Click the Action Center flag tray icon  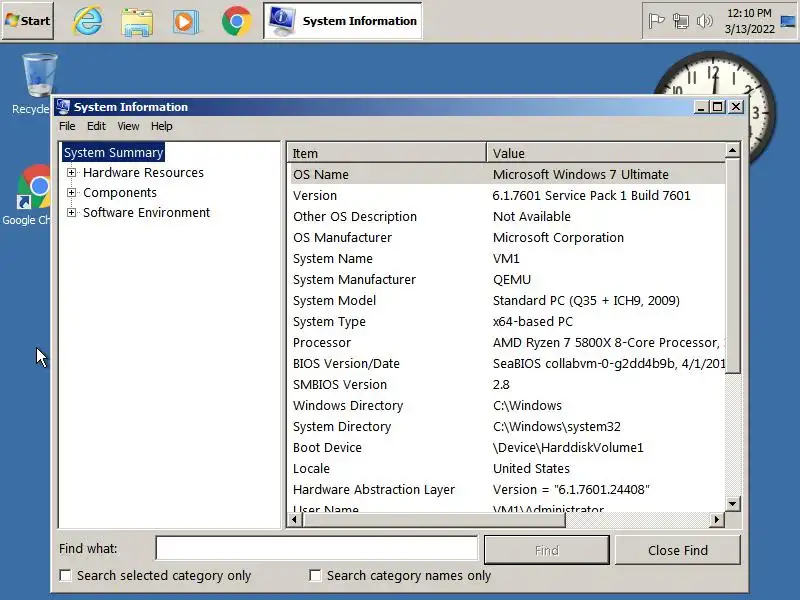pyautogui.click(x=656, y=21)
